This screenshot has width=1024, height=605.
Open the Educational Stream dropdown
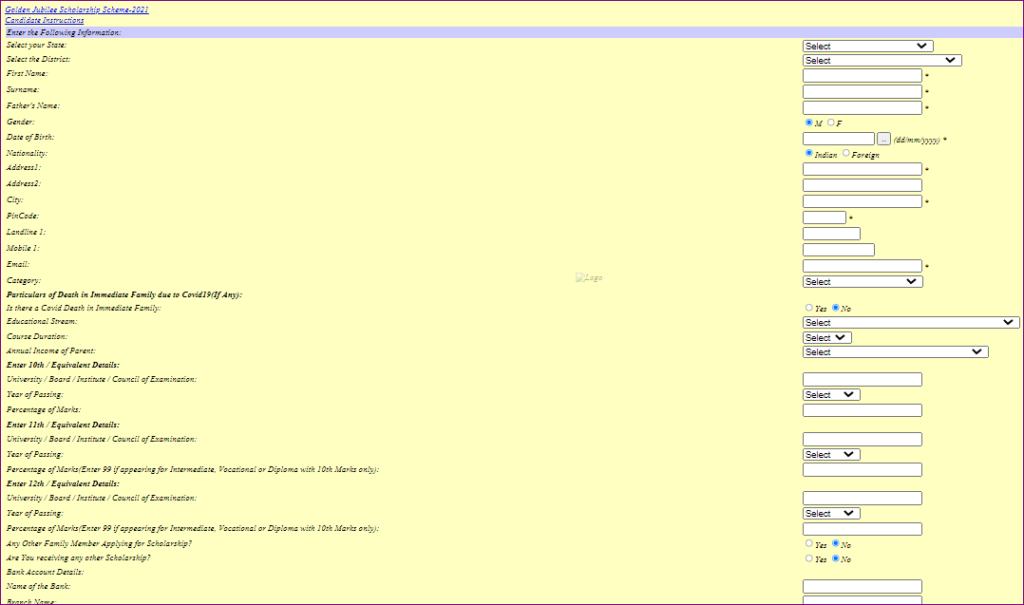point(910,323)
